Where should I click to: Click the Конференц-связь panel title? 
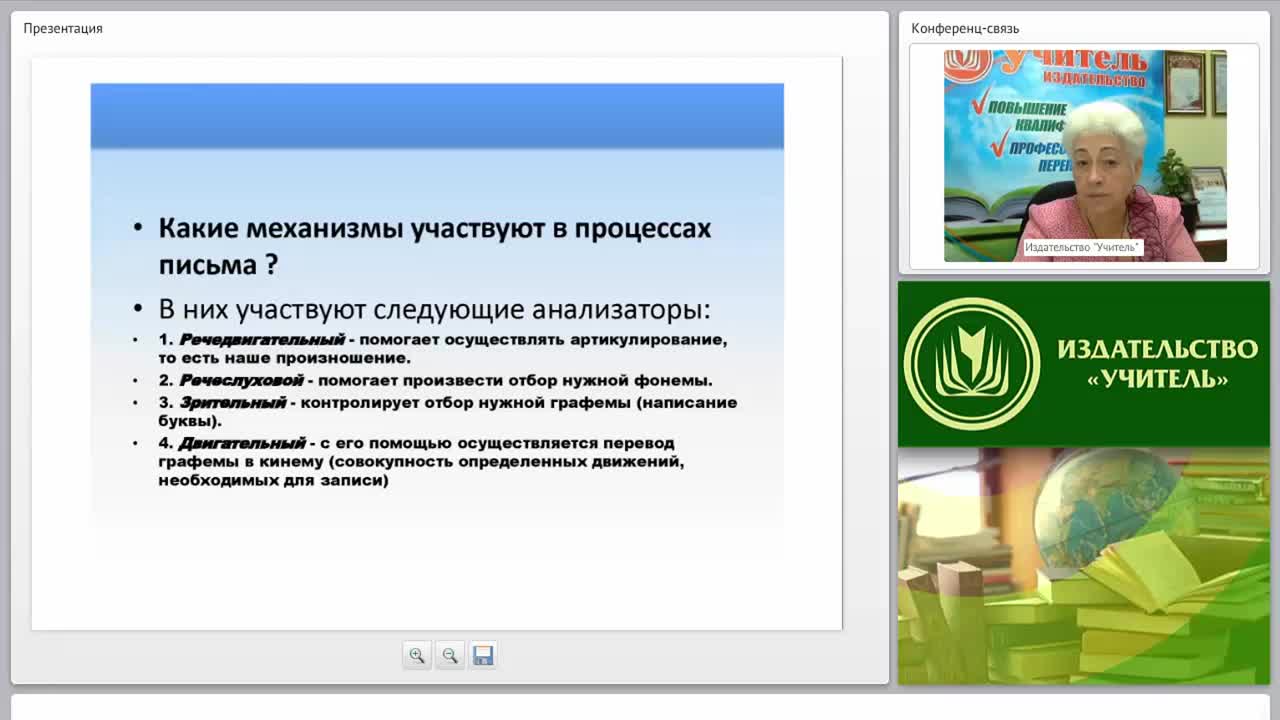click(965, 28)
